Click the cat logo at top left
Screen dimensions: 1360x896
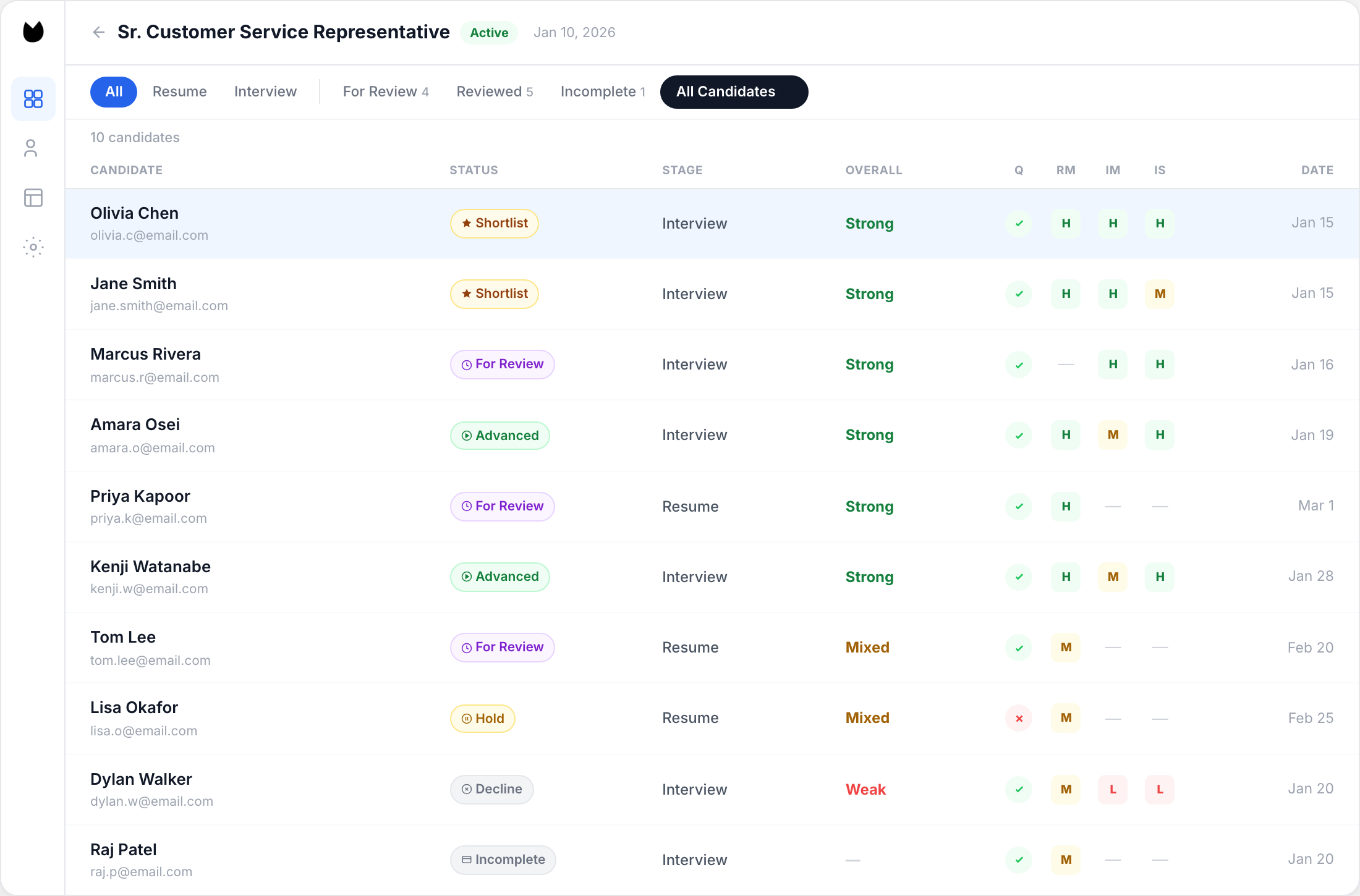[x=33, y=32]
